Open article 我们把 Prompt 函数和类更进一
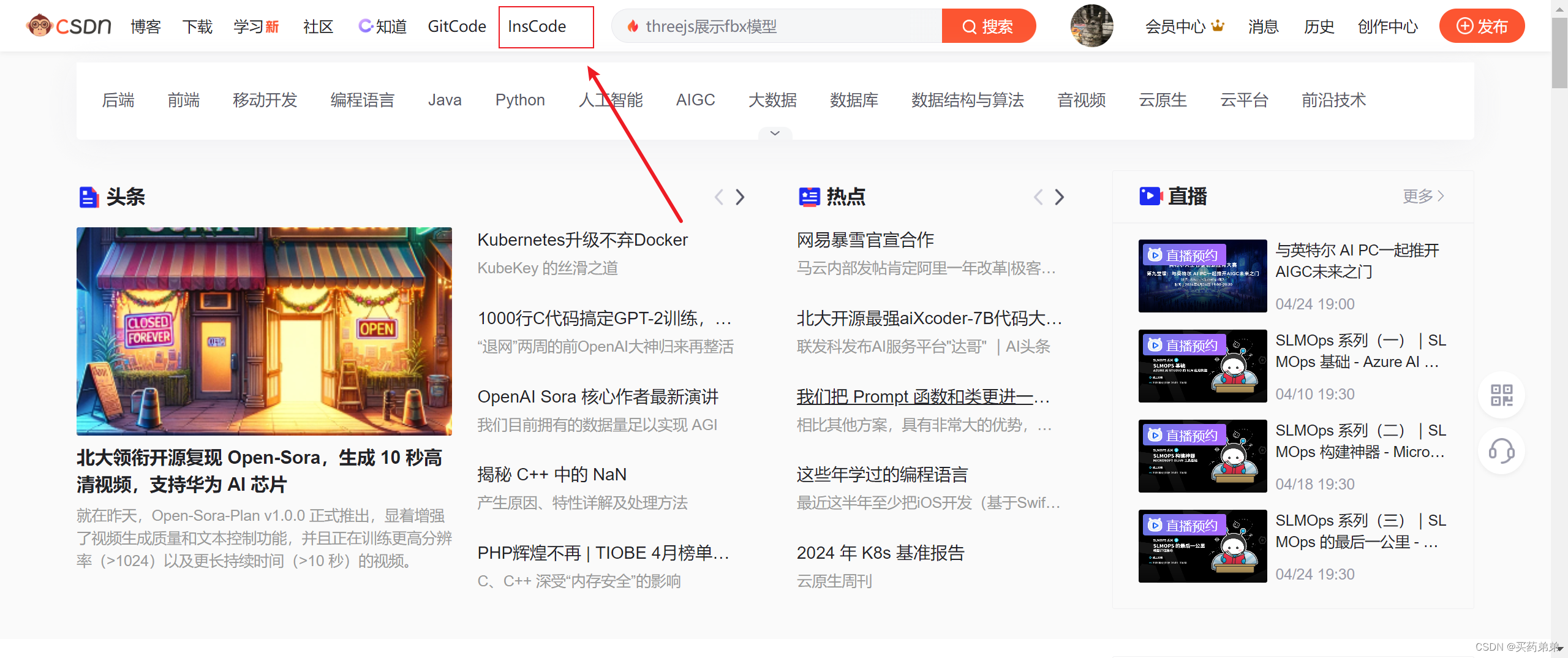This screenshot has height=658, width=1568. pyautogui.click(x=924, y=396)
